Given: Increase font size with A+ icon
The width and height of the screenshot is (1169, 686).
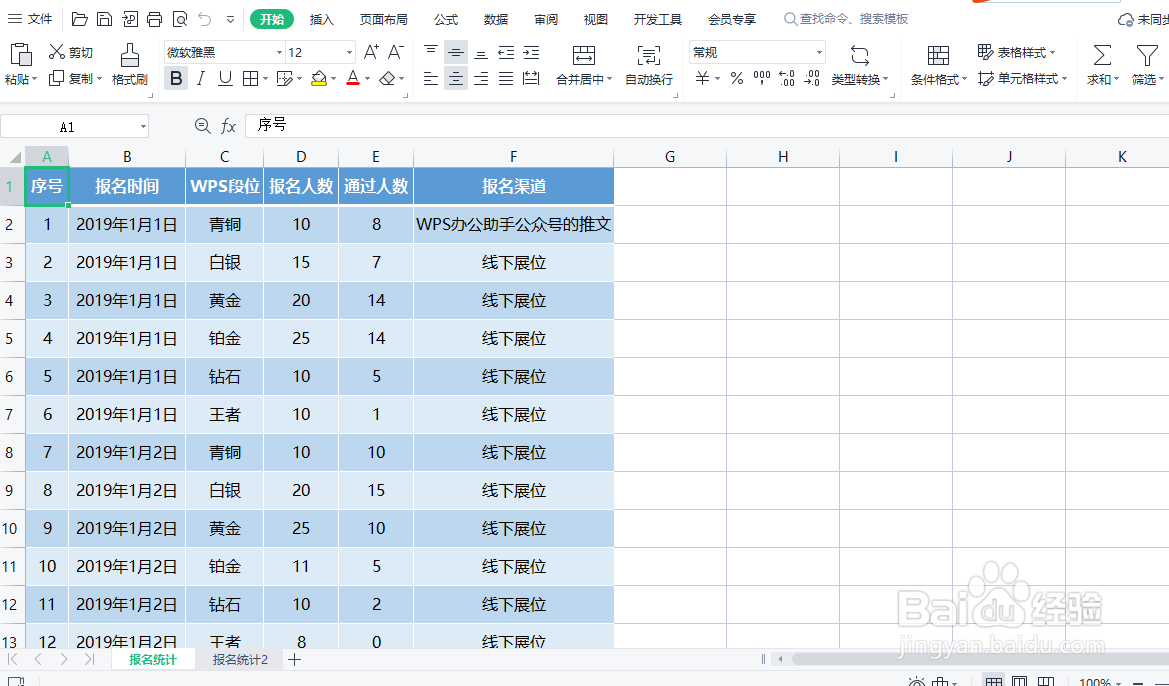Looking at the screenshot, I should (x=371, y=52).
